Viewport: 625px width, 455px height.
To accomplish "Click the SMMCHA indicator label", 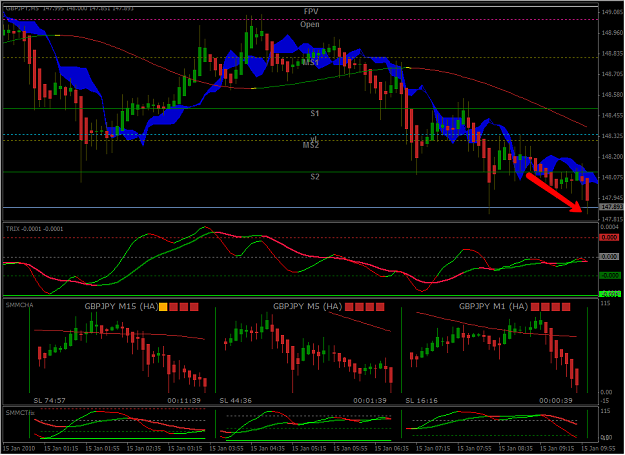I will point(20,305).
